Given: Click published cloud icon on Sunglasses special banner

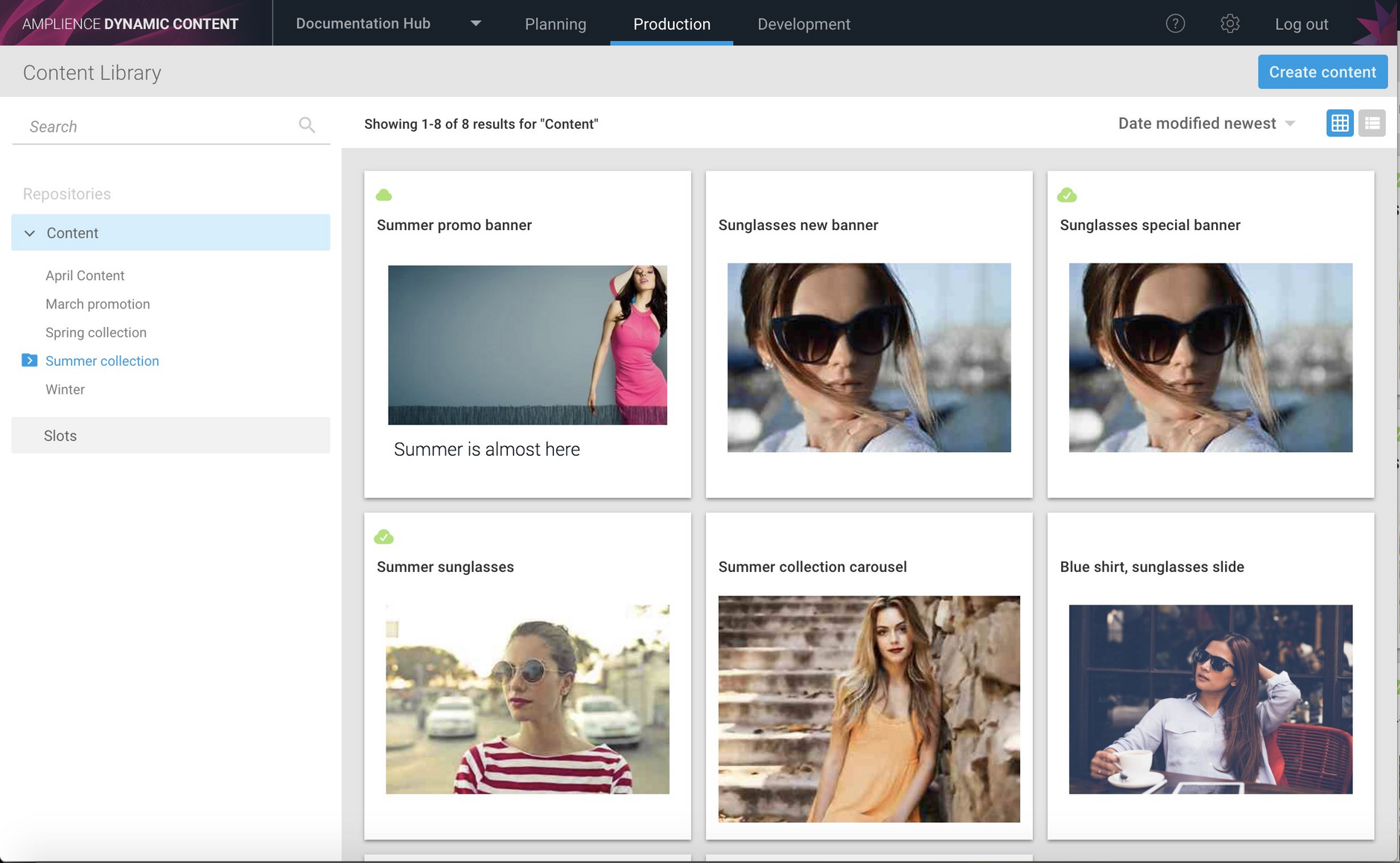Looking at the screenshot, I should (1067, 195).
